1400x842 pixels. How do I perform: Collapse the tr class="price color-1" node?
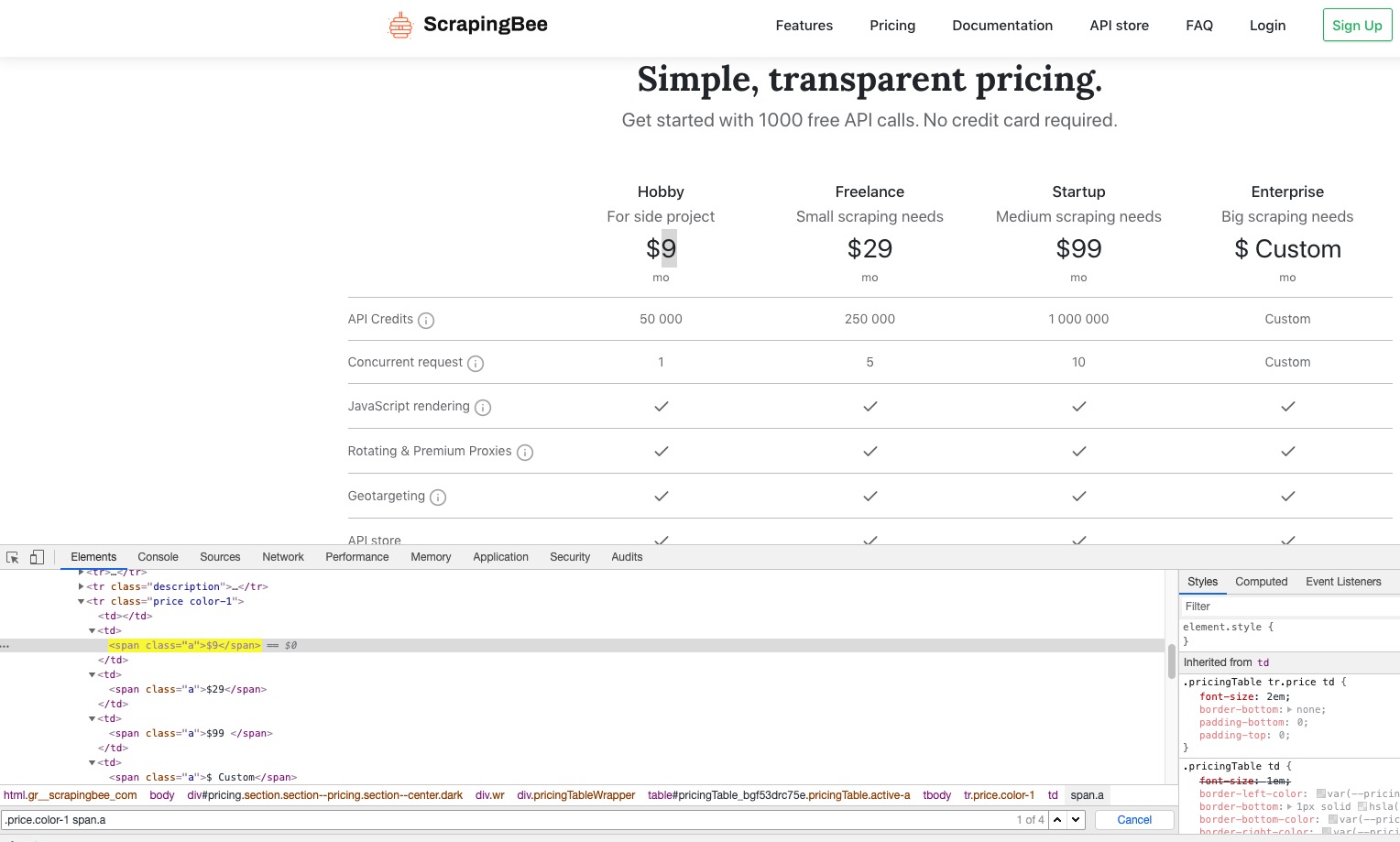tap(82, 601)
